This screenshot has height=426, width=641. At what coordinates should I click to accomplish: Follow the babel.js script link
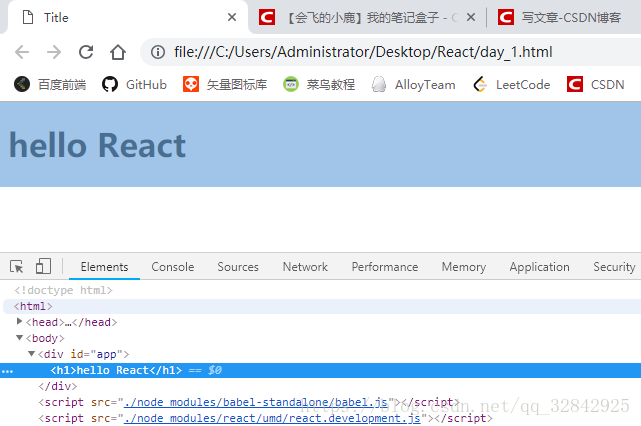256,402
